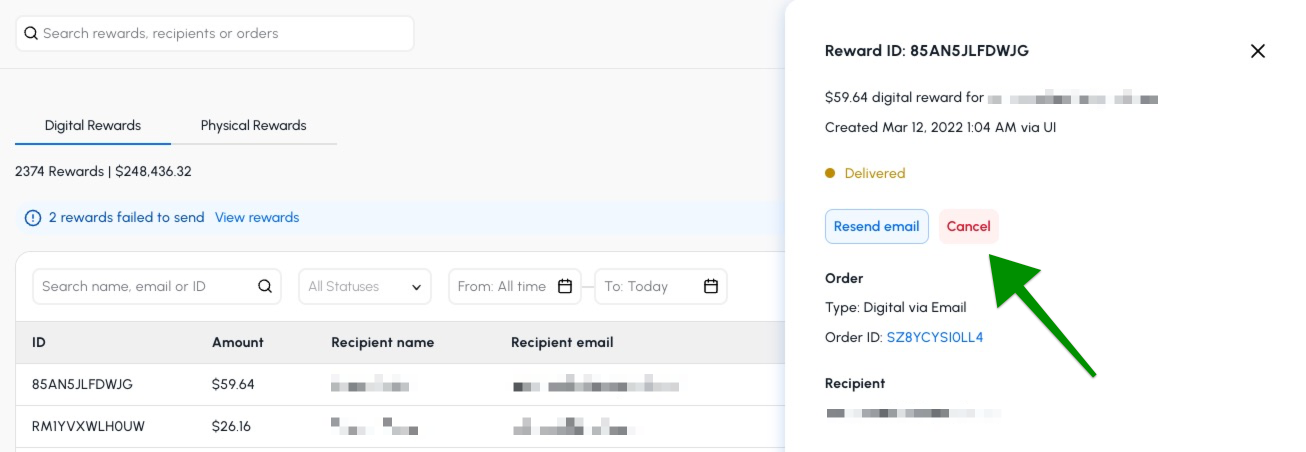
Task: Click the Amount column header
Action: [x=238, y=343]
